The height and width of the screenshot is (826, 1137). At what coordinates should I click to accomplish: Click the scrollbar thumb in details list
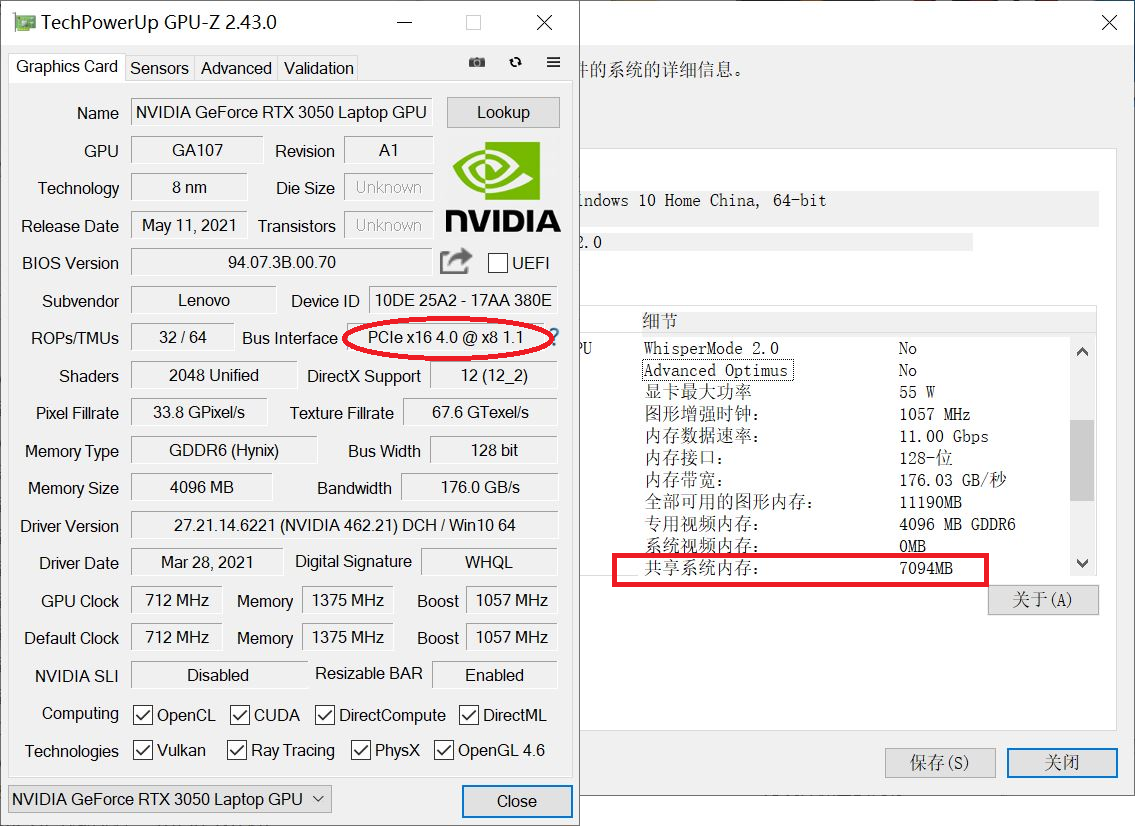pyautogui.click(x=1082, y=460)
